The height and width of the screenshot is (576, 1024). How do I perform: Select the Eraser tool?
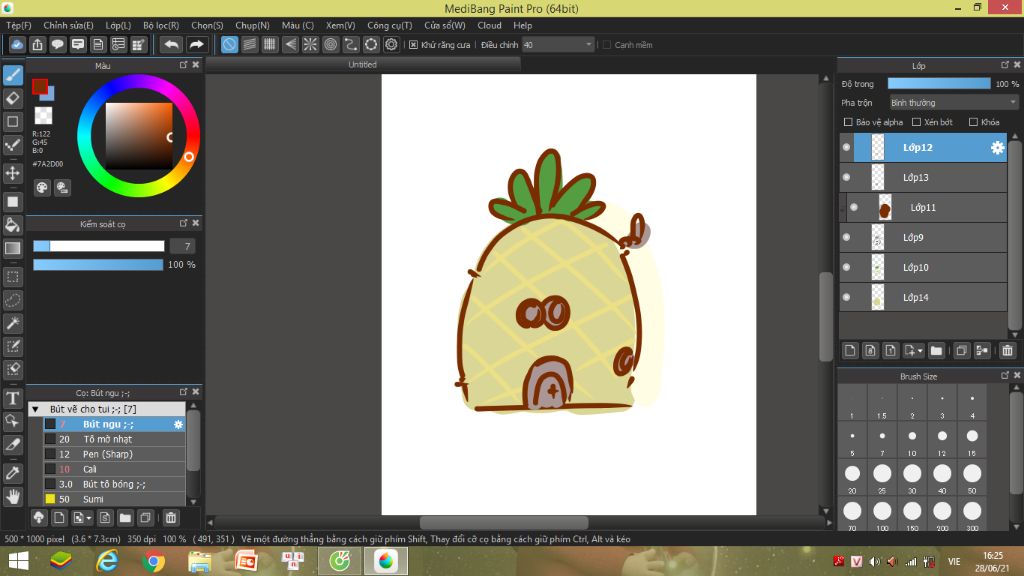13,99
